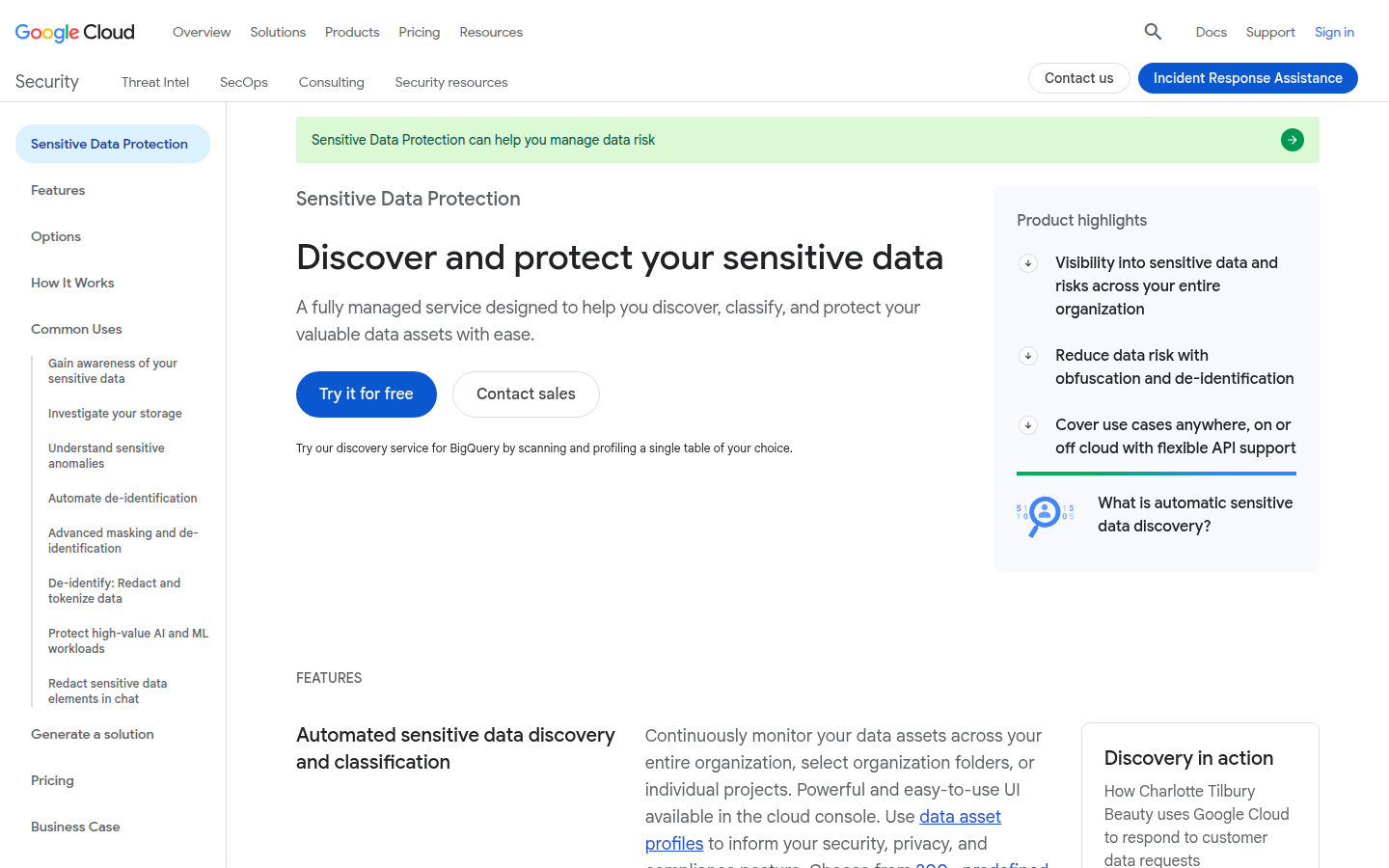Jump to Common Uses in sidebar

(x=76, y=329)
